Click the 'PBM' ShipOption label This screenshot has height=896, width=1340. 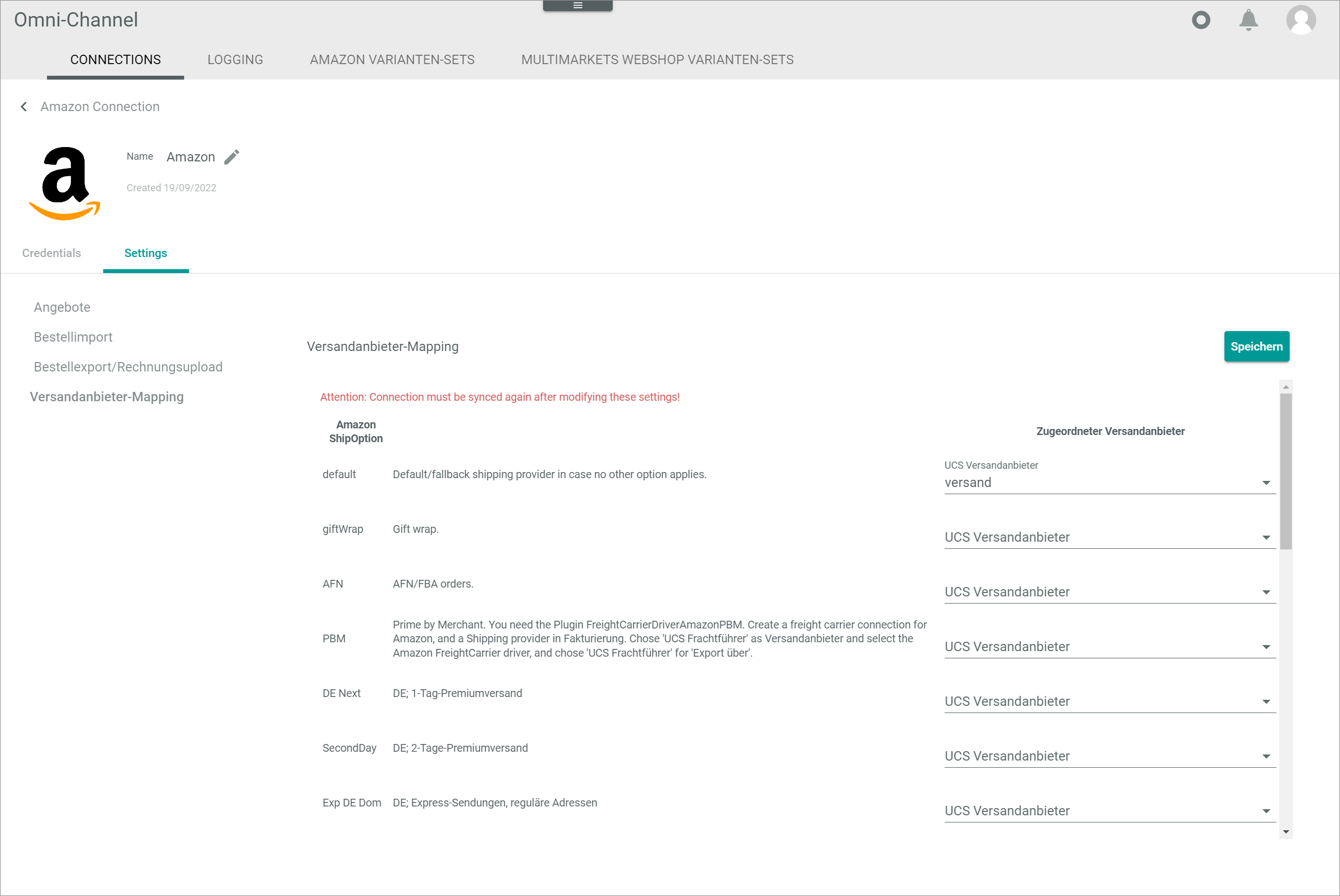pyautogui.click(x=334, y=639)
